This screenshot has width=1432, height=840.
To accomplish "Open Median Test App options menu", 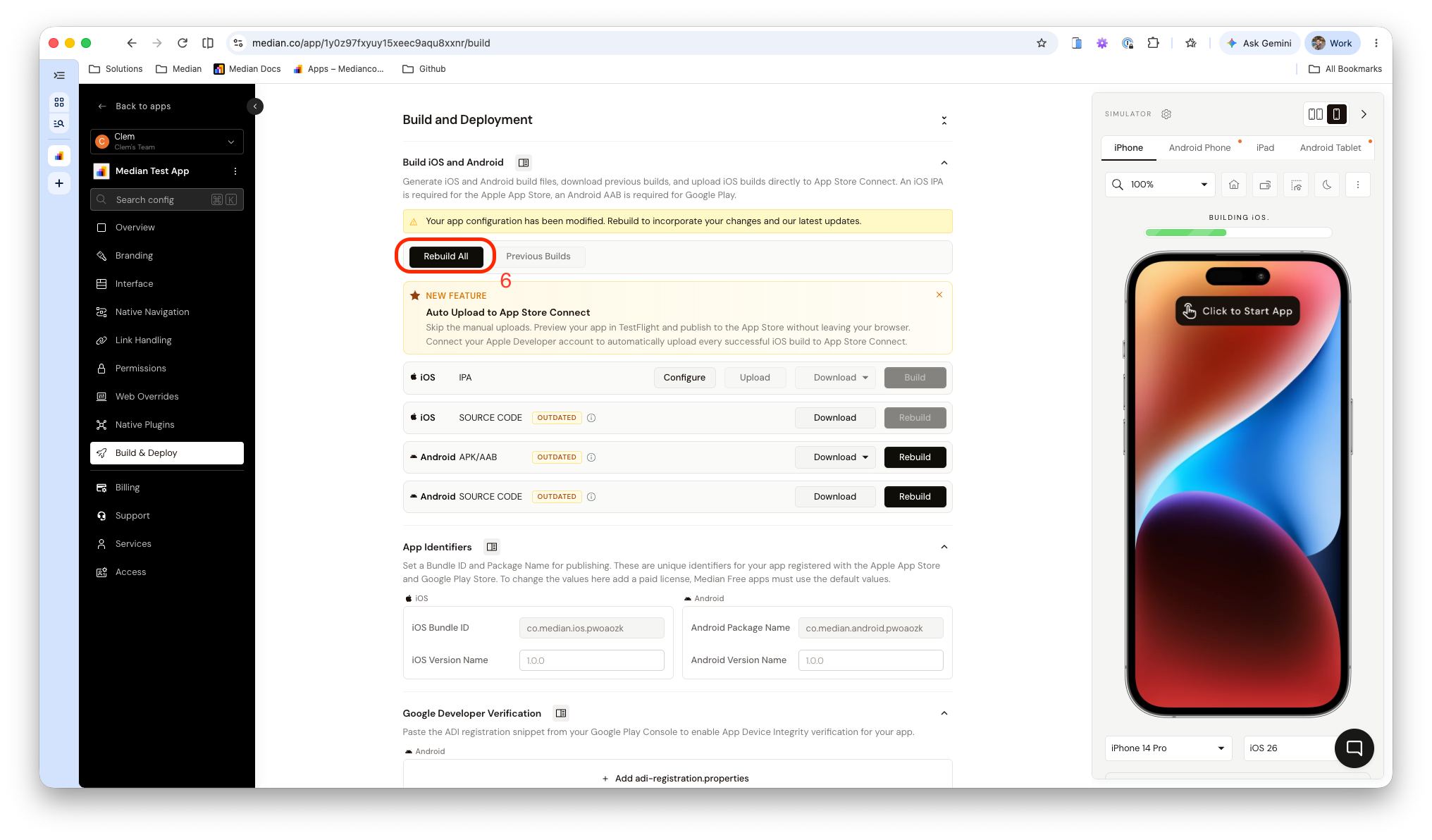I will [235, 171].
